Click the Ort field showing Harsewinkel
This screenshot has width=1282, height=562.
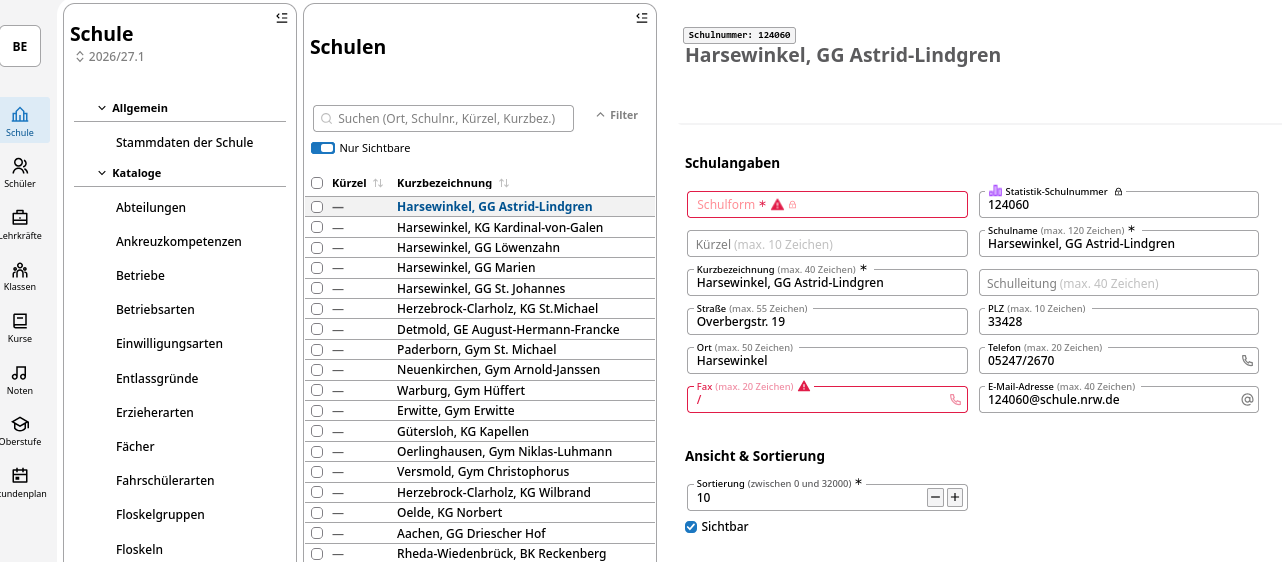(827, 360)
